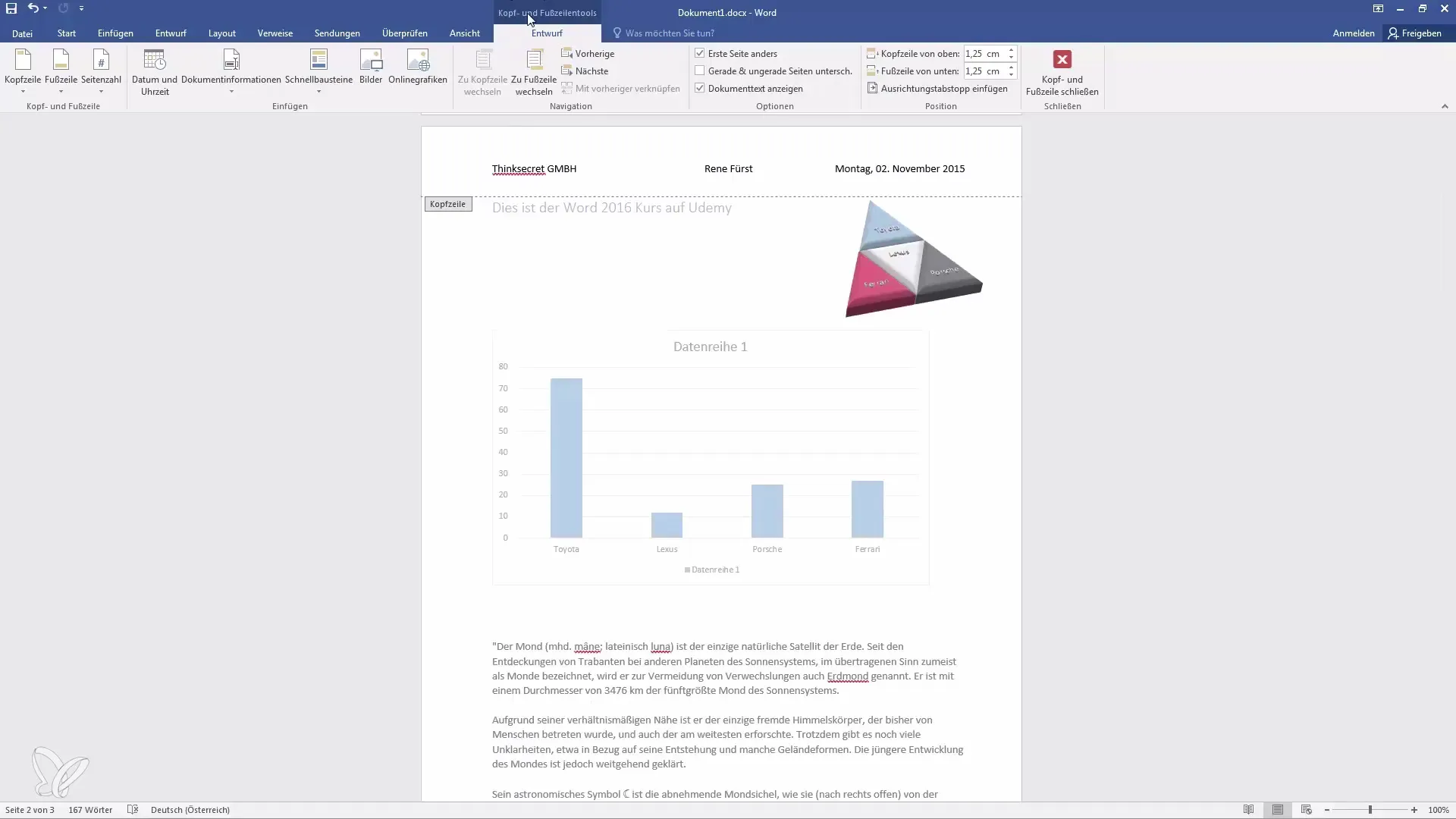1456x819 pixels.
Task: Open the Entwurf tab in Header tools
Action: [546, 33]
